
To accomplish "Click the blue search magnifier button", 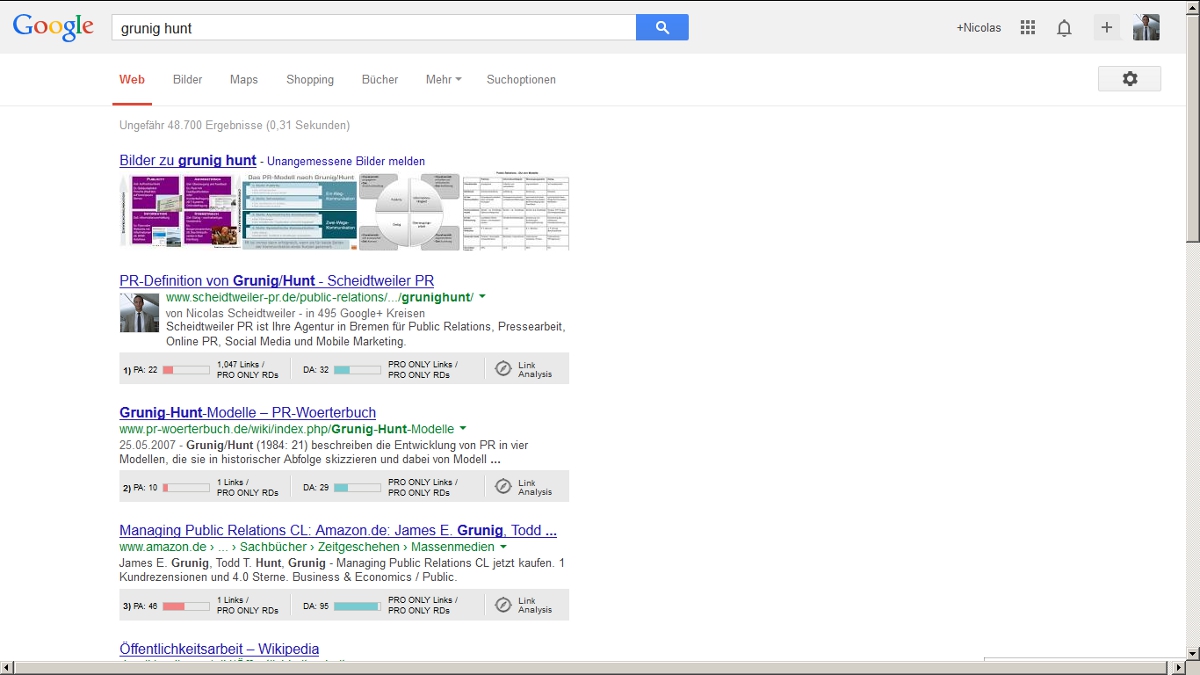I will tap(662, 28).
